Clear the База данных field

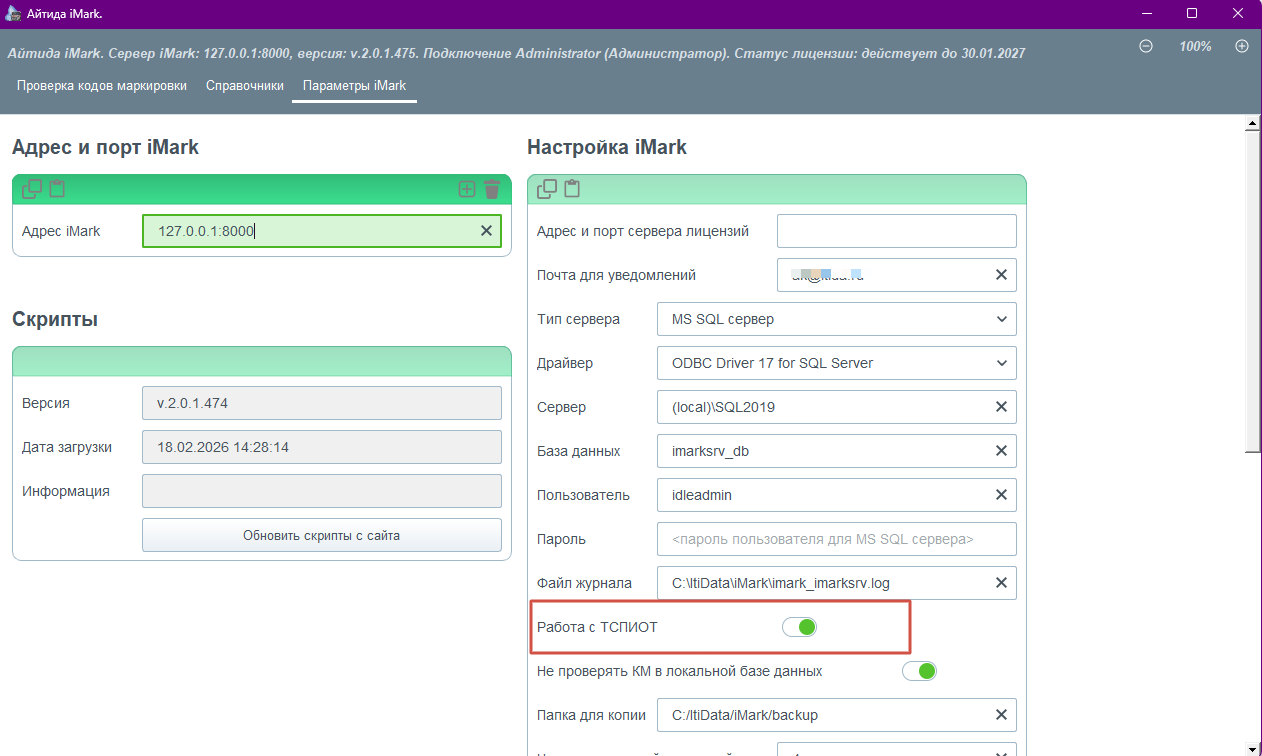coord(1001,451)
